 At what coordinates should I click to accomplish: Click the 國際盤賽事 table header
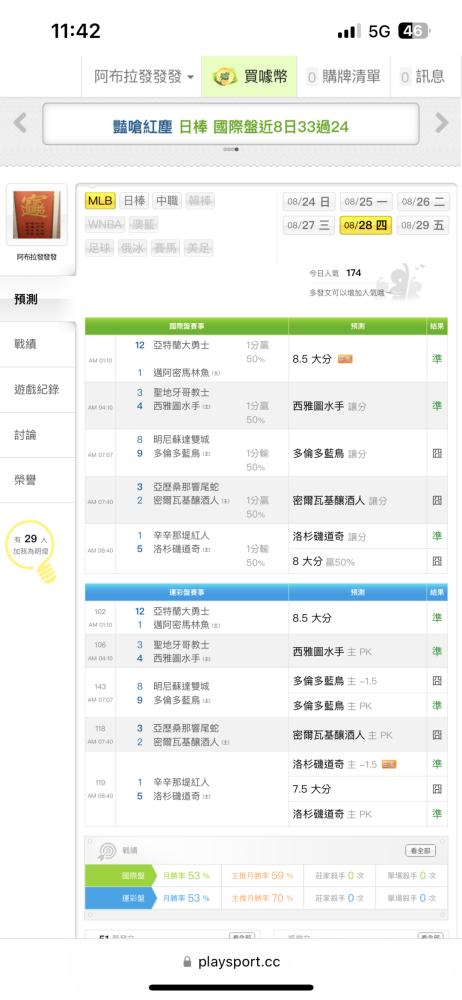(x=186, y=326)
